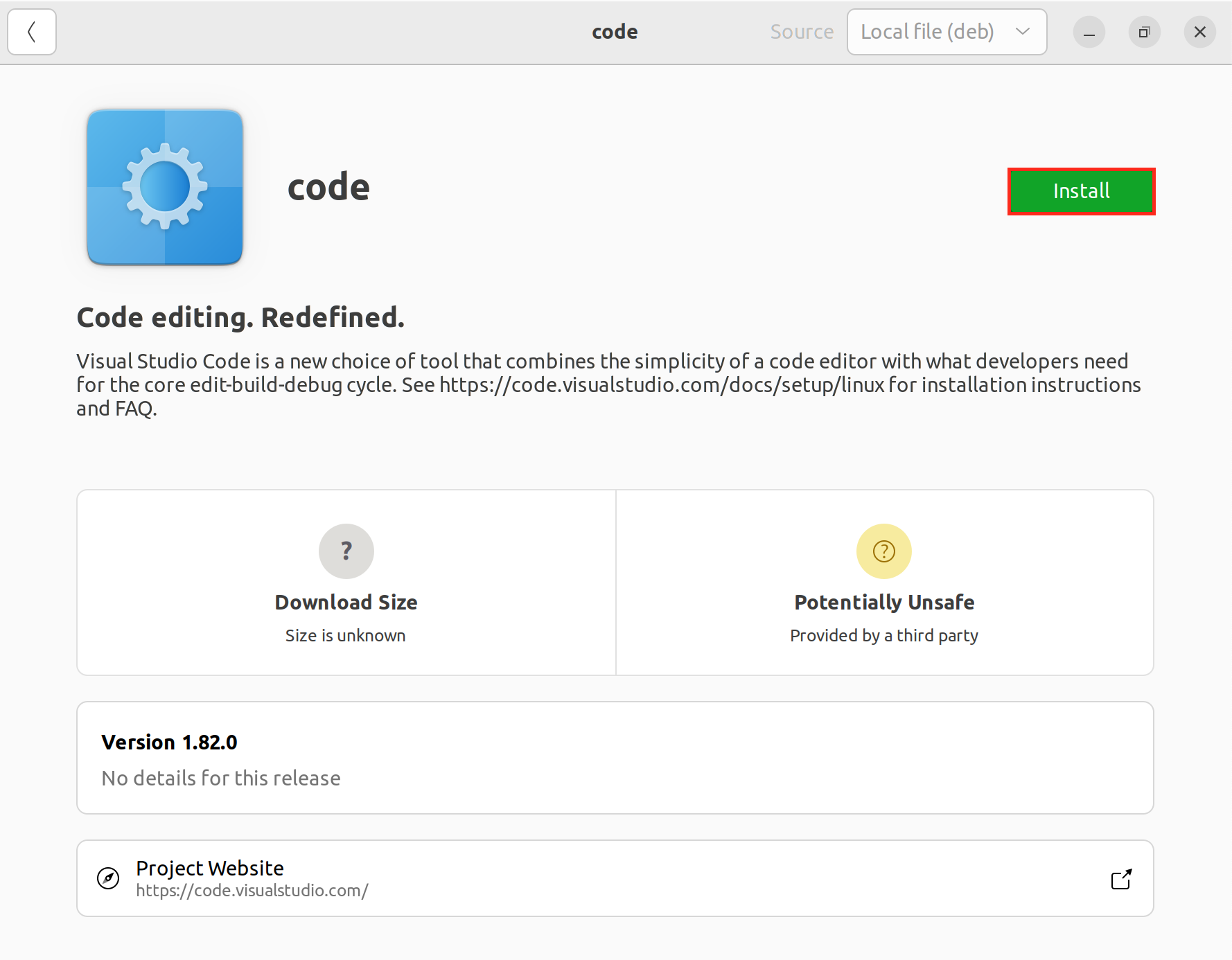The width and height of the screenshot is (1232, 960).
Task: Click the Visual Studio Code description paragraph
Action: [608, 385]
